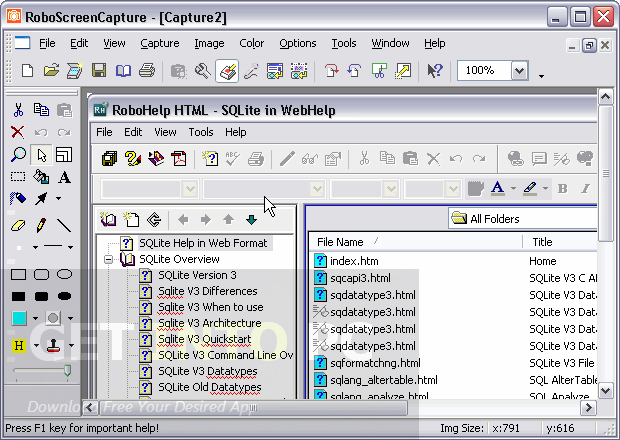Image resolution: width=620 pixels, height=440 pixels.
Task: Open the Help menu in RoboScreenCapture
Action: (435, 43)
